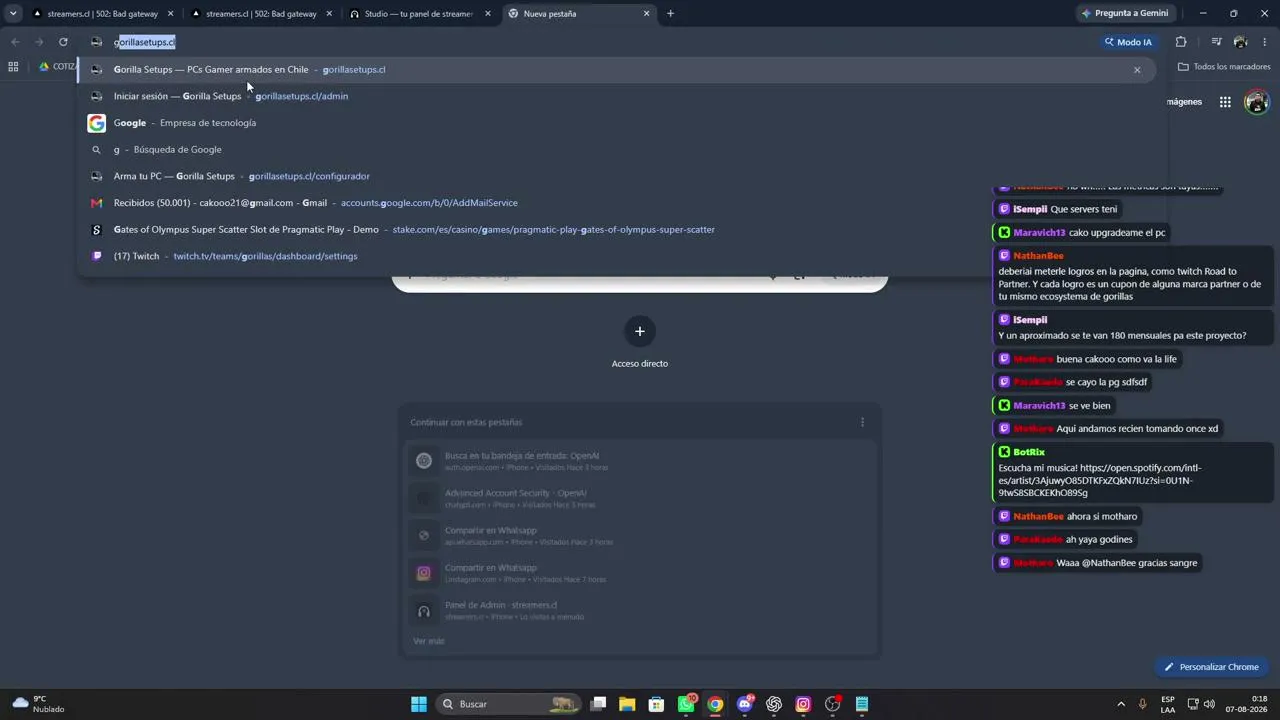Select Gorilla Setups PCs Gamer suggestion
The image size is (1280, 720).
tap(617, 70)
